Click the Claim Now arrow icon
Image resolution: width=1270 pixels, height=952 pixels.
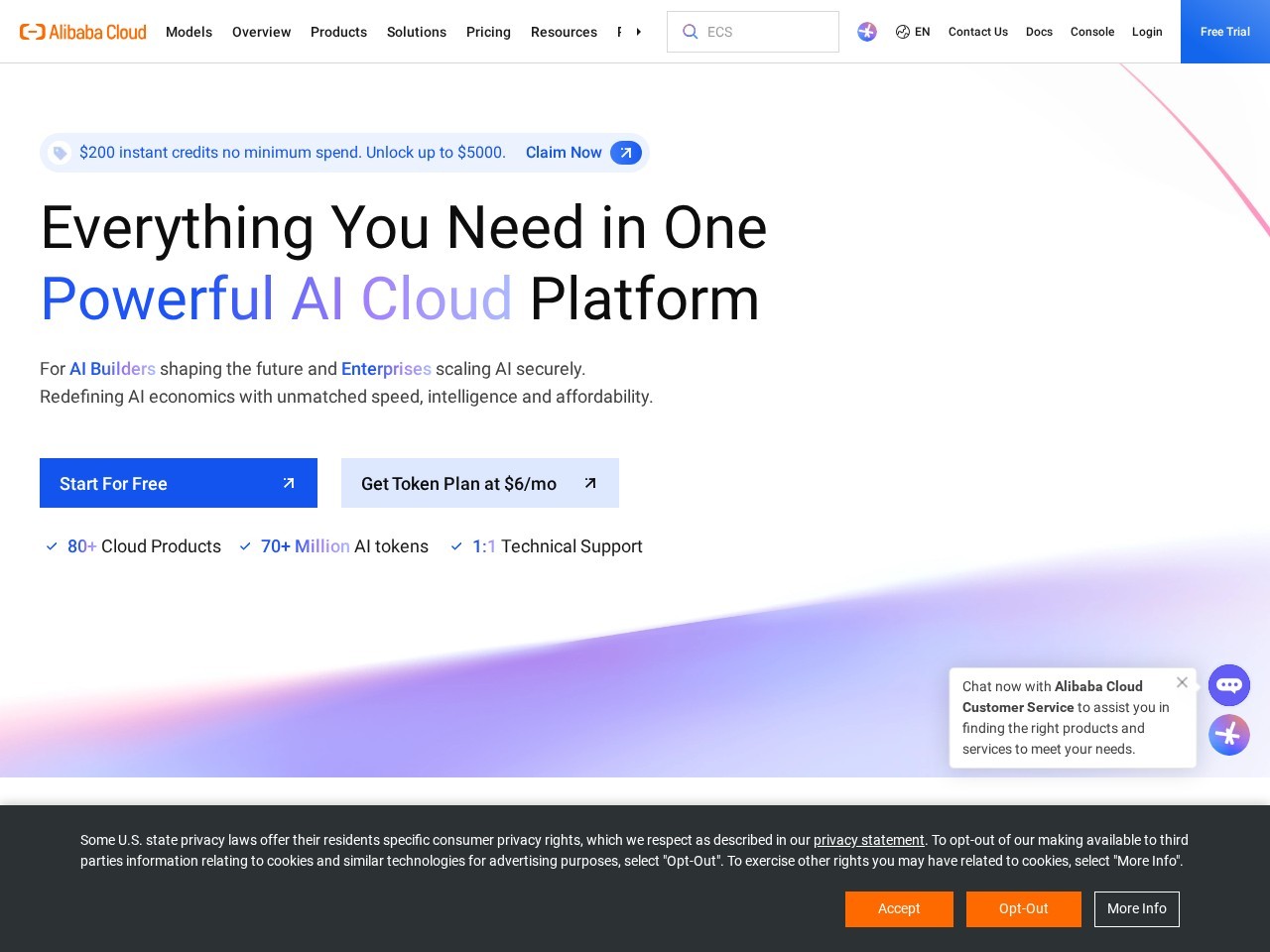point(626,153)
